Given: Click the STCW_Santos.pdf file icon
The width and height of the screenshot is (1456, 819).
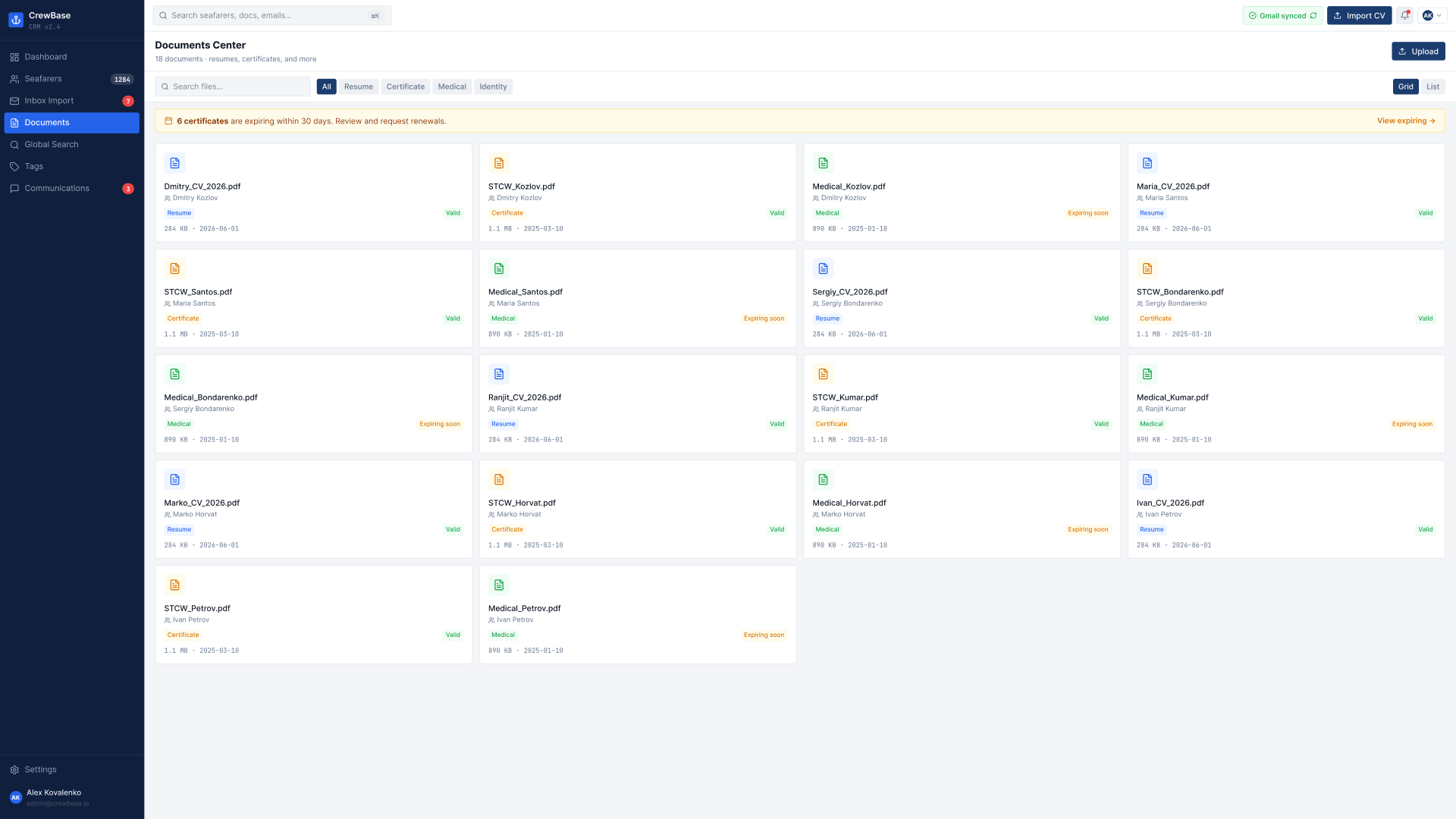Looking at the screenshot, I should point(174,268).
